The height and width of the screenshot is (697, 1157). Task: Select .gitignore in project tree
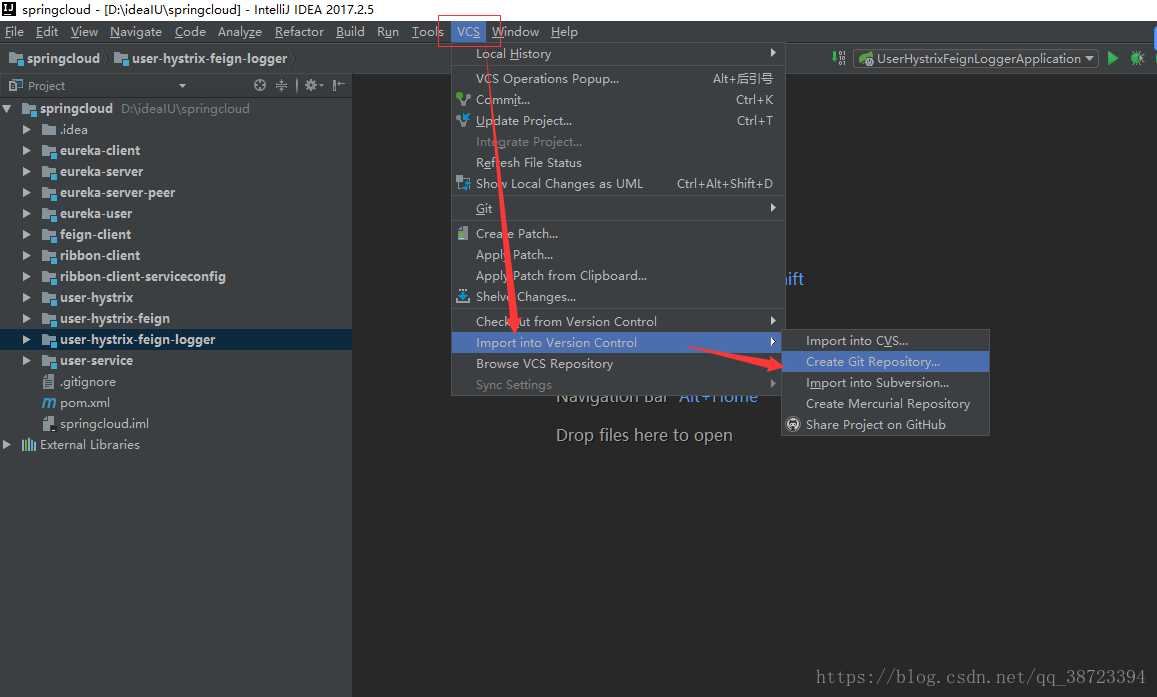(x=176, y=381)
